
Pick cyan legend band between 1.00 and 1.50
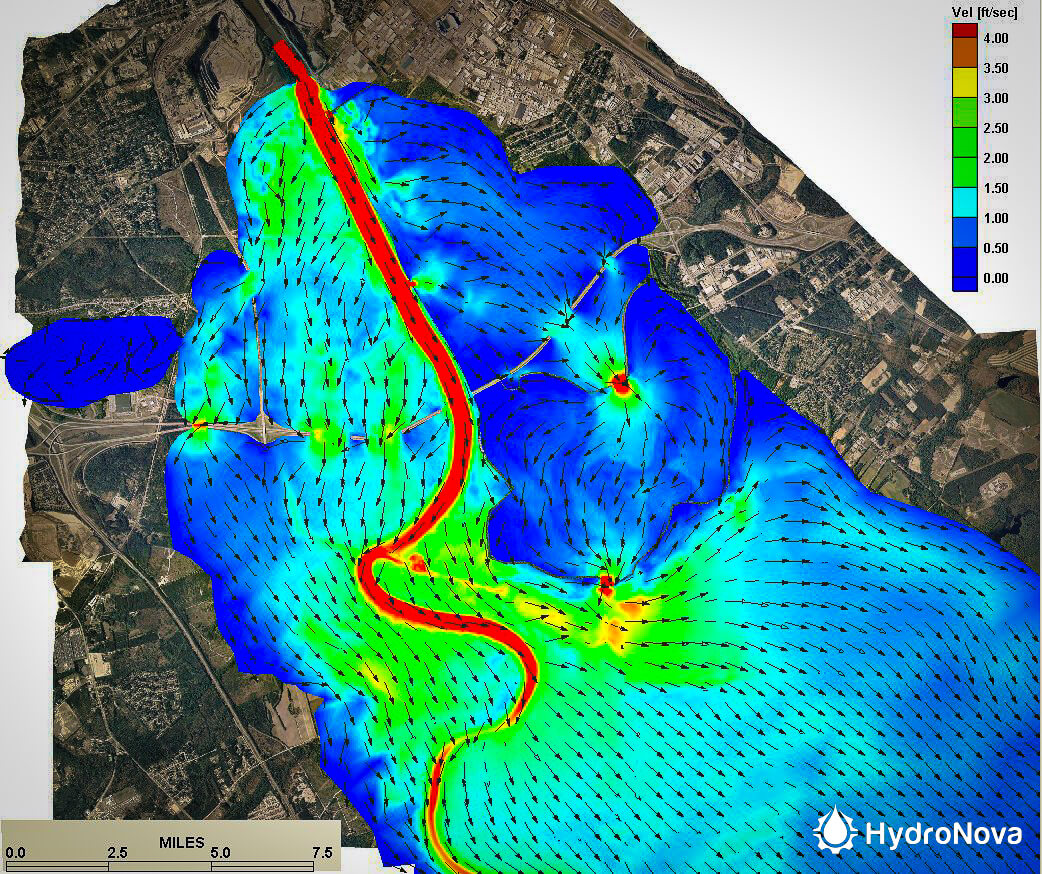[x=964, y=203]
